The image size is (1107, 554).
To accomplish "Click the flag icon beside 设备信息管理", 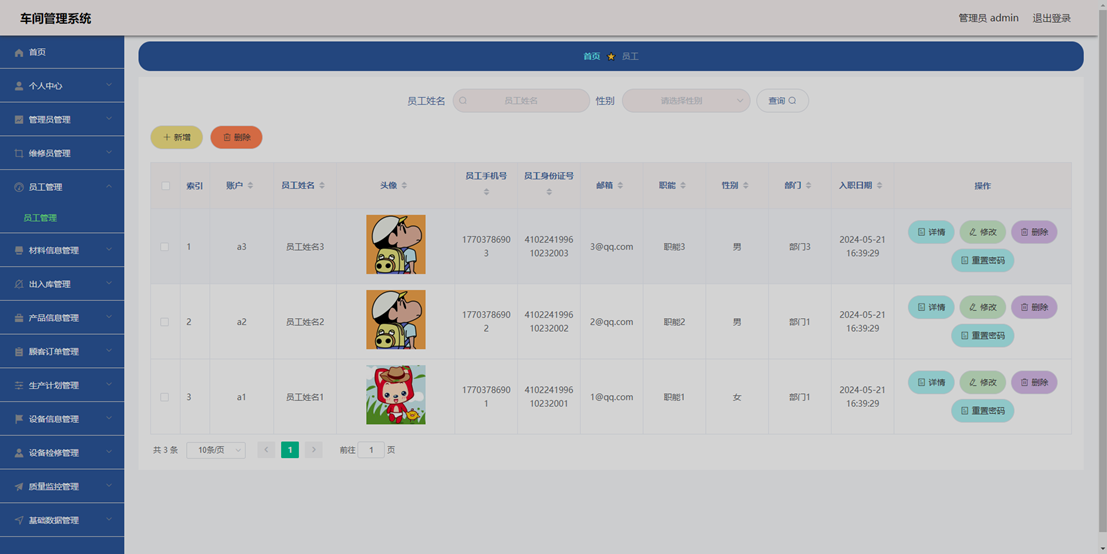I will (19, 419).
